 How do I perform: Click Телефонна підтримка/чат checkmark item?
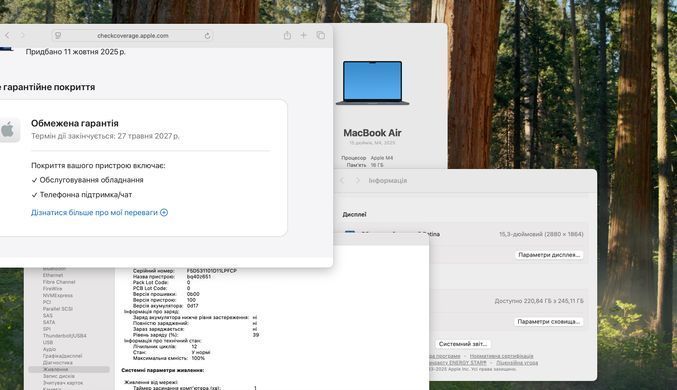82,195
